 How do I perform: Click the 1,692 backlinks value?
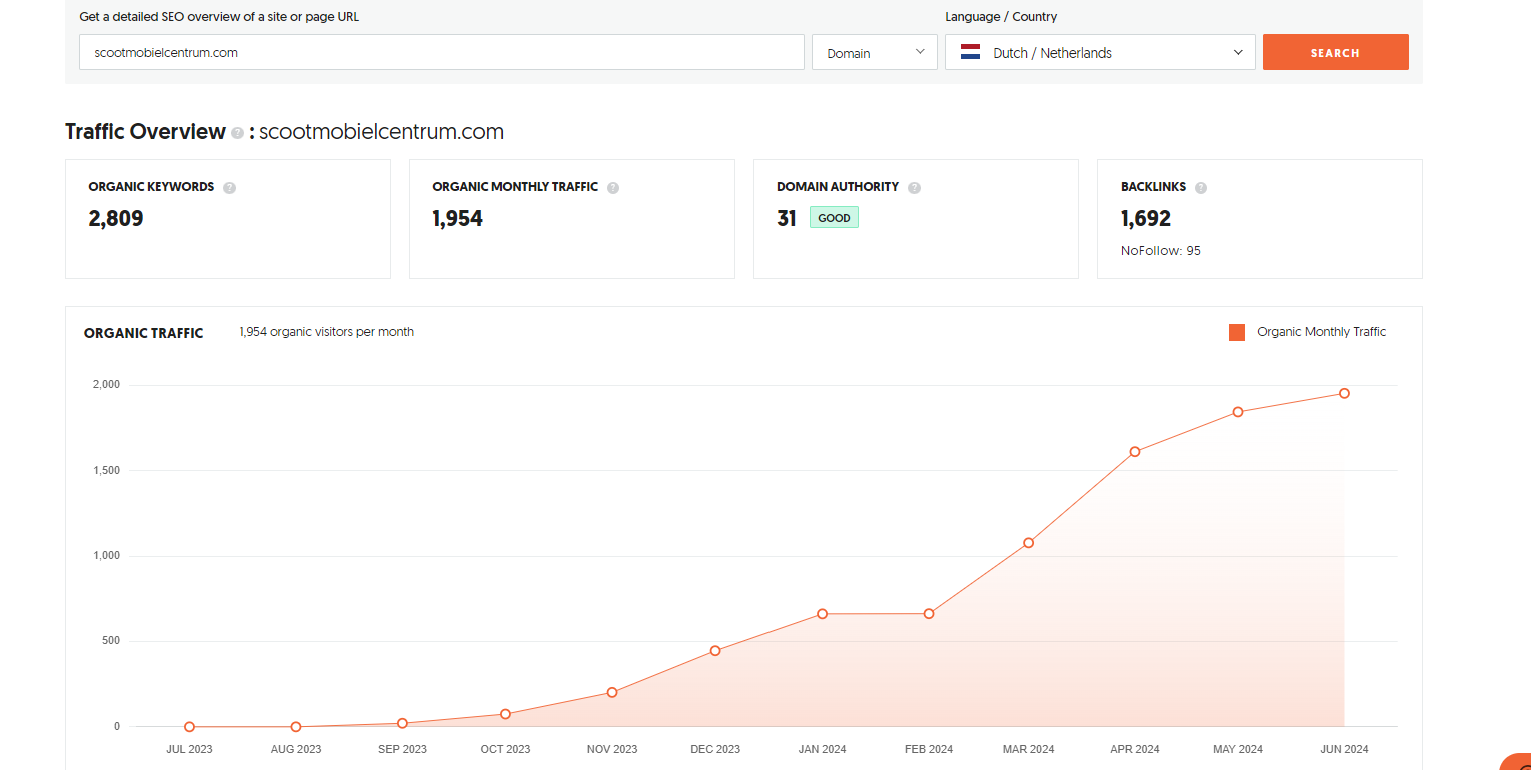1146,218
